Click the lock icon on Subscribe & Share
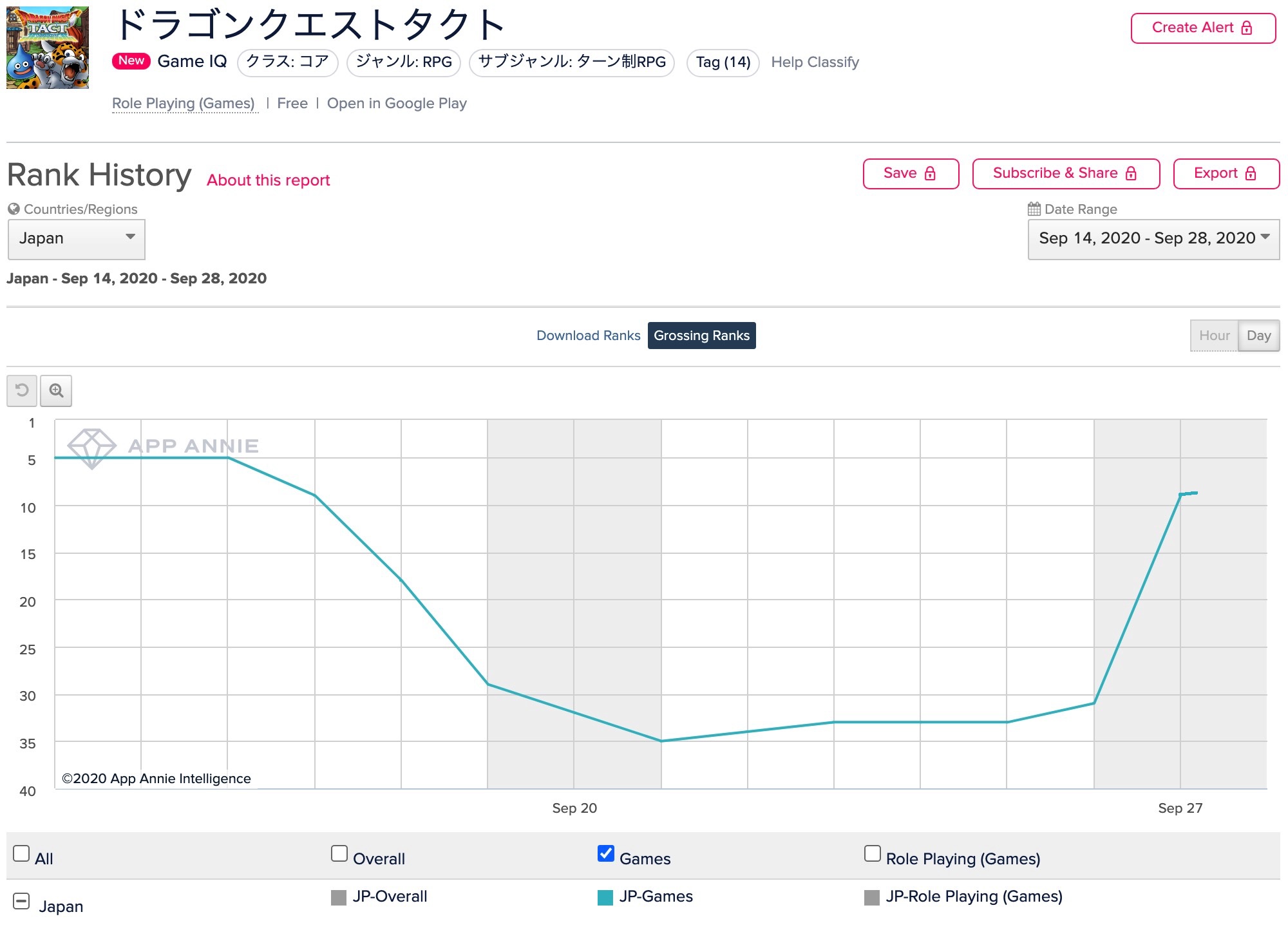The width and height of the screenshot is (1288, 930). coord(1131,173)
